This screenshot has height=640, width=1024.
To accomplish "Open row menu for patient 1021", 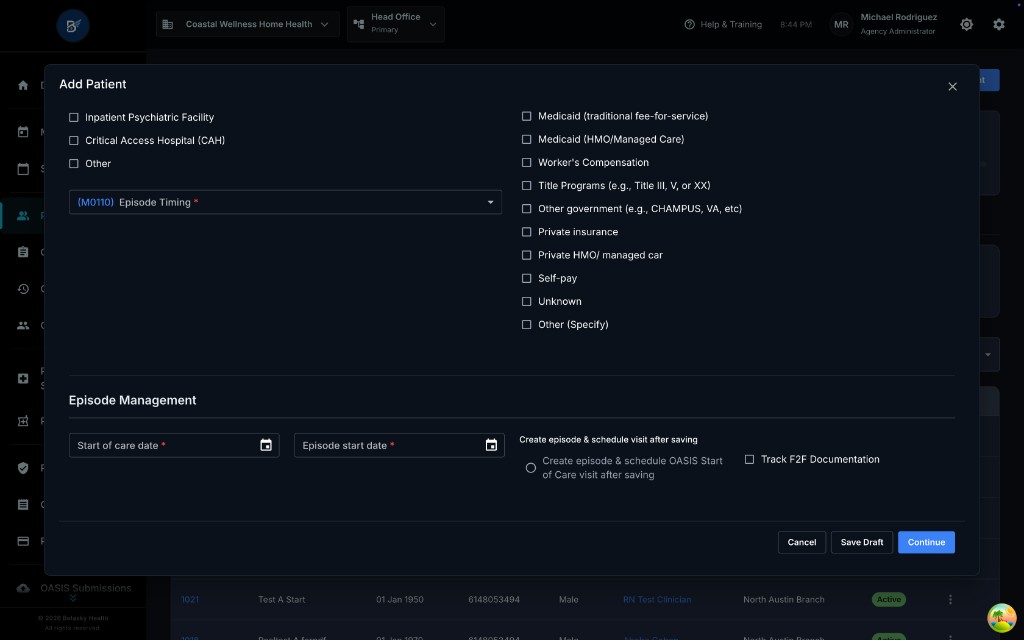I will [x=950, y=600].
